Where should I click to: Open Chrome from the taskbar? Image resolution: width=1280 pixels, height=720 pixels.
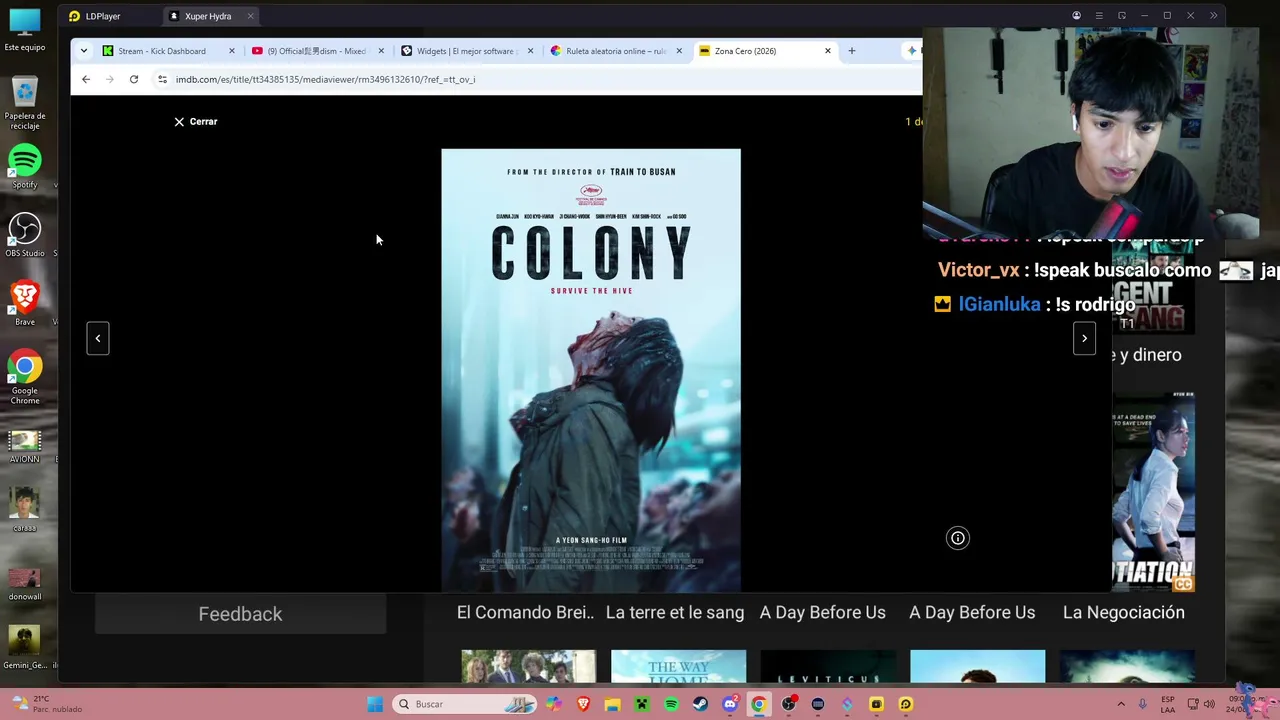point(759,704)
